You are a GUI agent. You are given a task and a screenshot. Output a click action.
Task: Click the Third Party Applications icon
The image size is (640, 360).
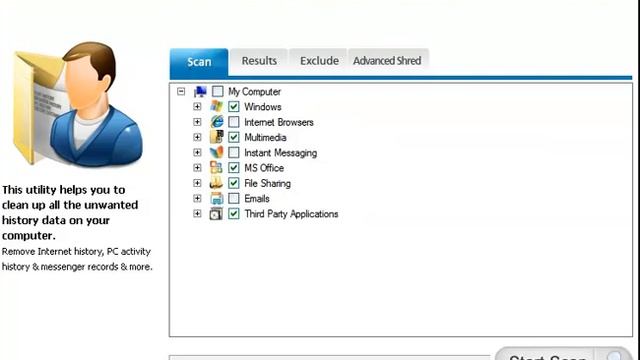[x=216, y=213]
